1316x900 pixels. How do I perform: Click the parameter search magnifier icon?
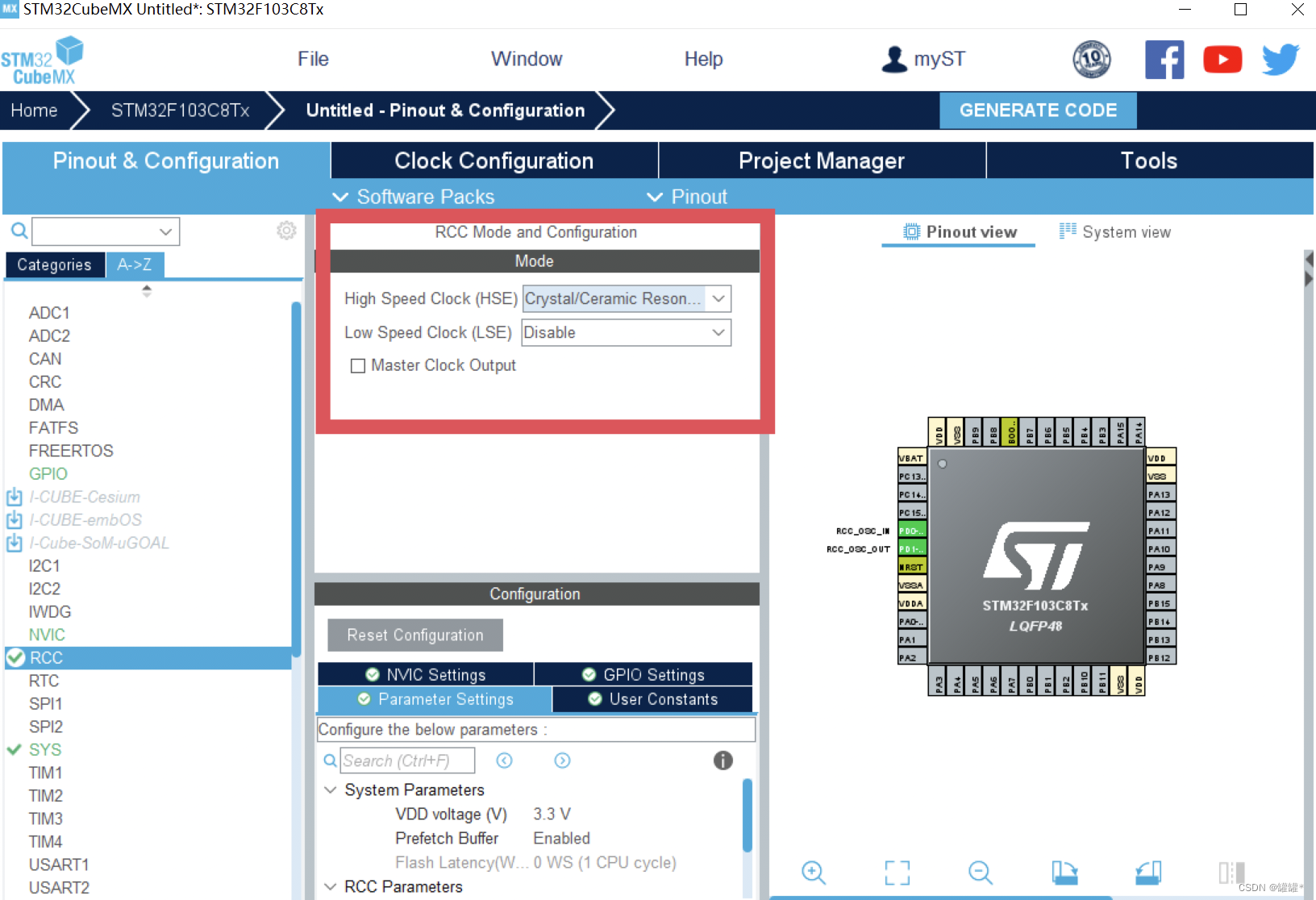point(331,760)
